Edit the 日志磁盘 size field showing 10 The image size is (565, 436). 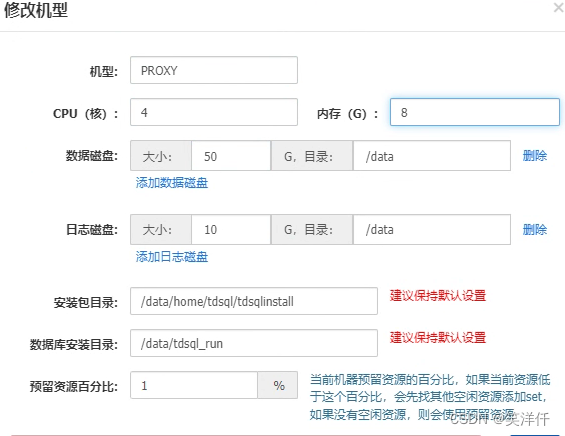pyautogui.click(x=231, y=230)
